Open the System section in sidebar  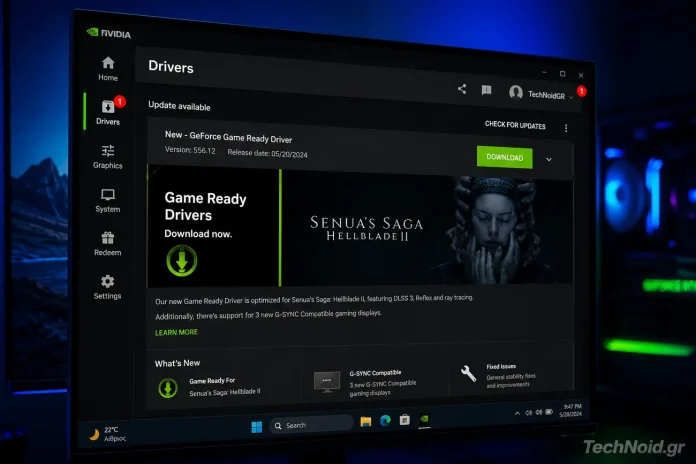[108, 201]
